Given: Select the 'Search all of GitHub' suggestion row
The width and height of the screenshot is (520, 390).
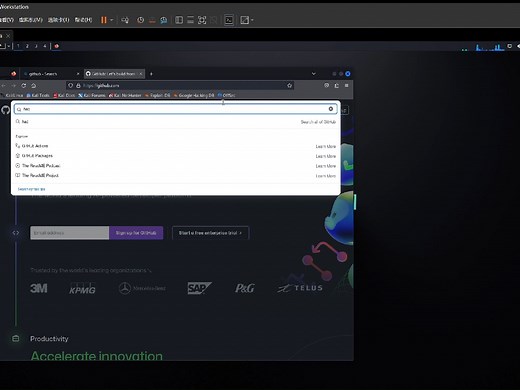Looking at the screenshot, I should (176, 122).
